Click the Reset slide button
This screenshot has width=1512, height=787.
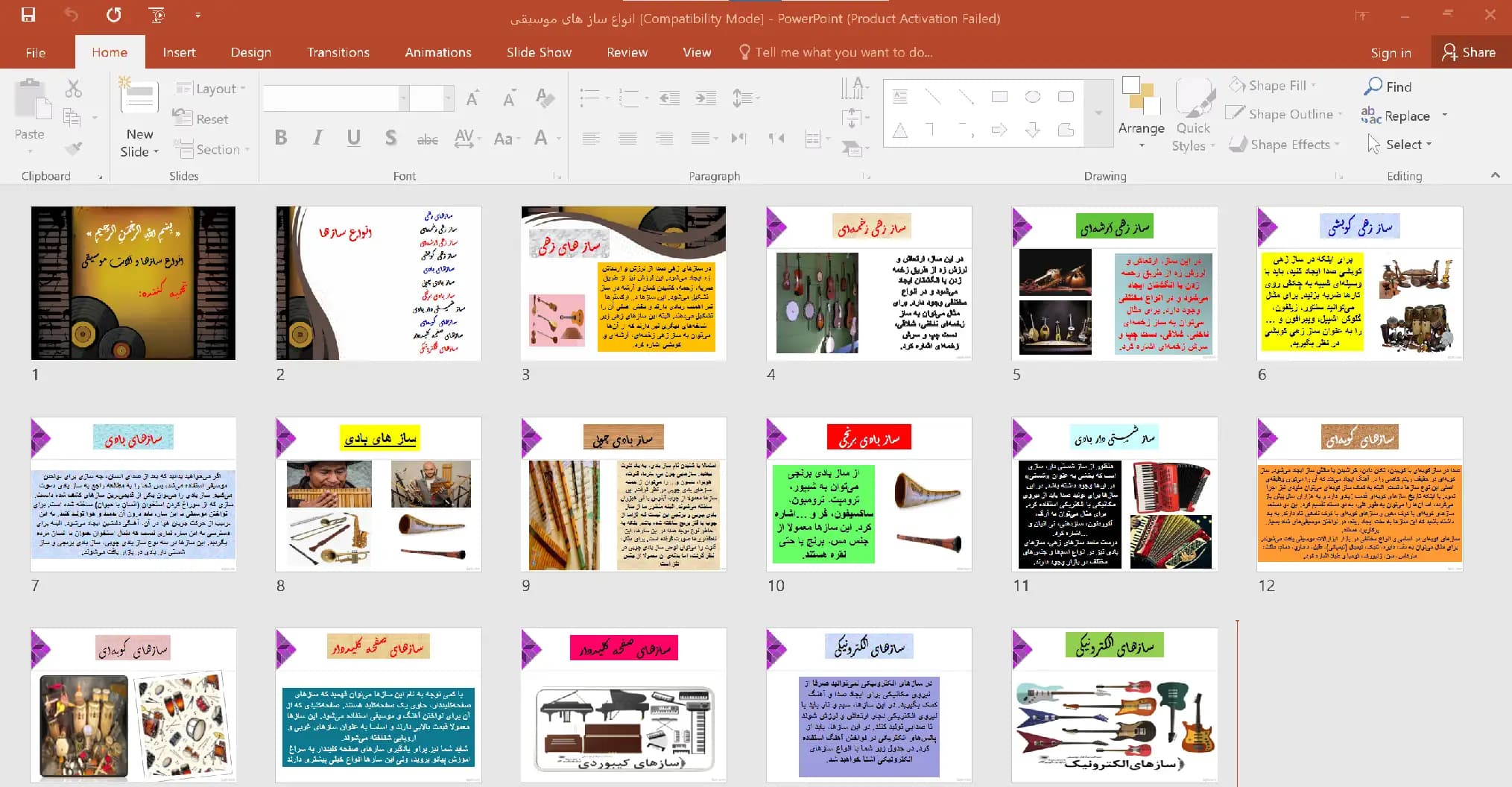tap(201, 119)
